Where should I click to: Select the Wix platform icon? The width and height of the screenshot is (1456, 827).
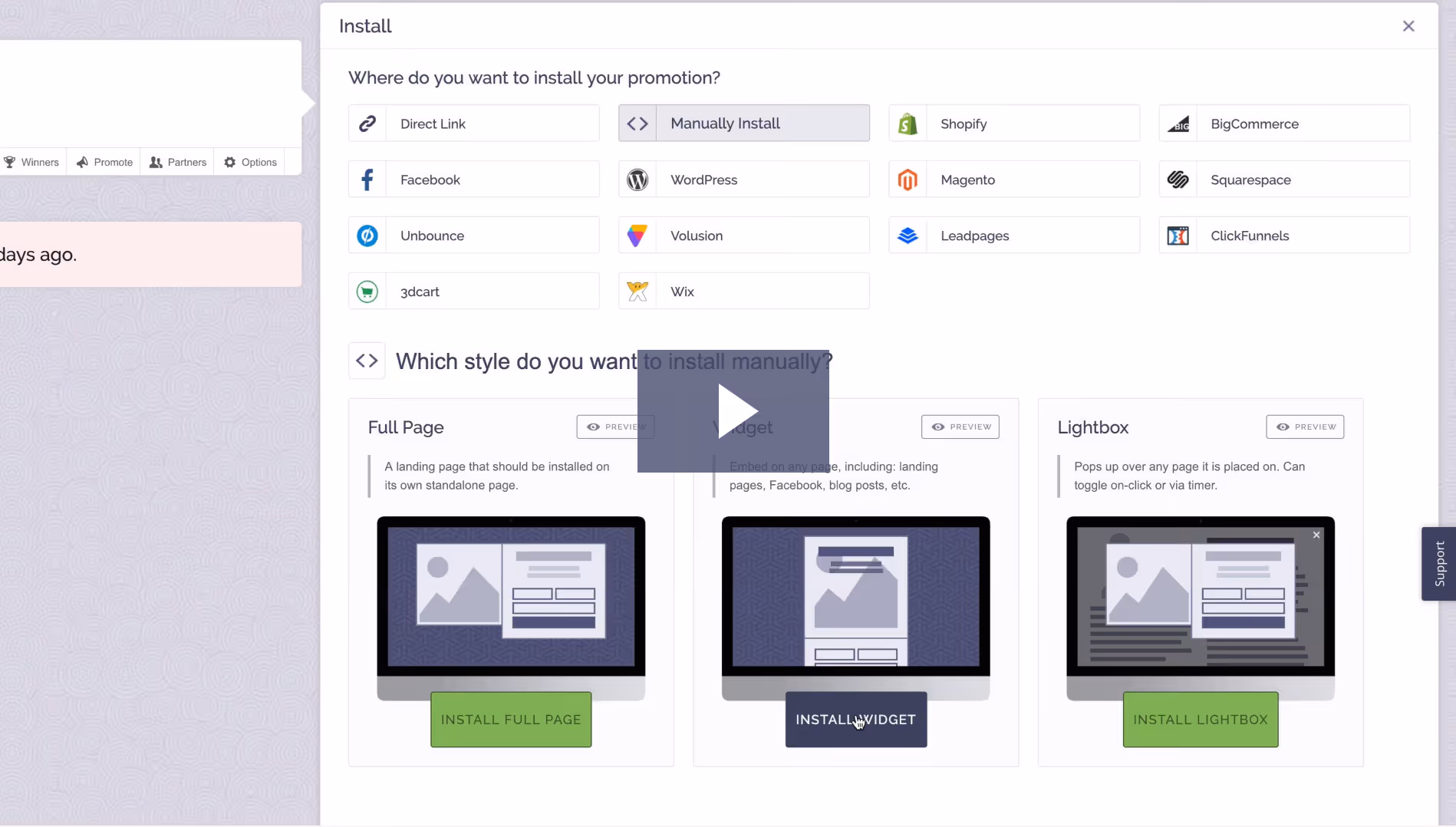[743, 291]
